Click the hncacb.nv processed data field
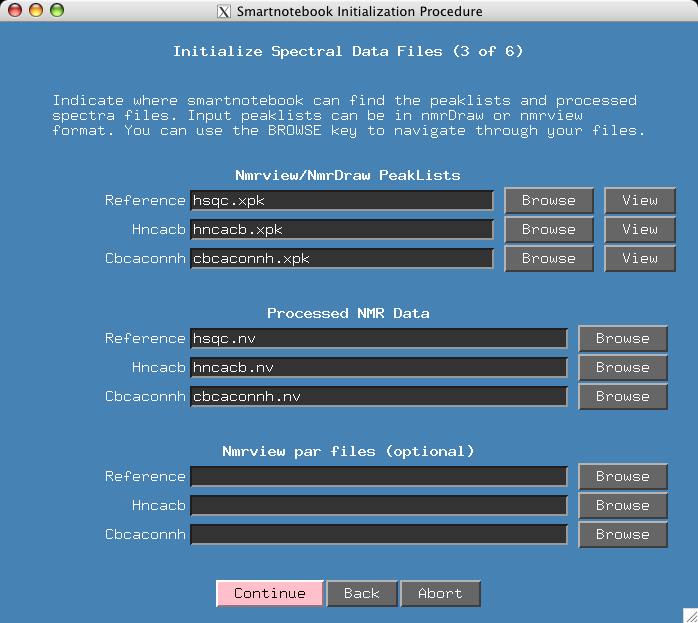698x623 pixels. pos(378,367)
